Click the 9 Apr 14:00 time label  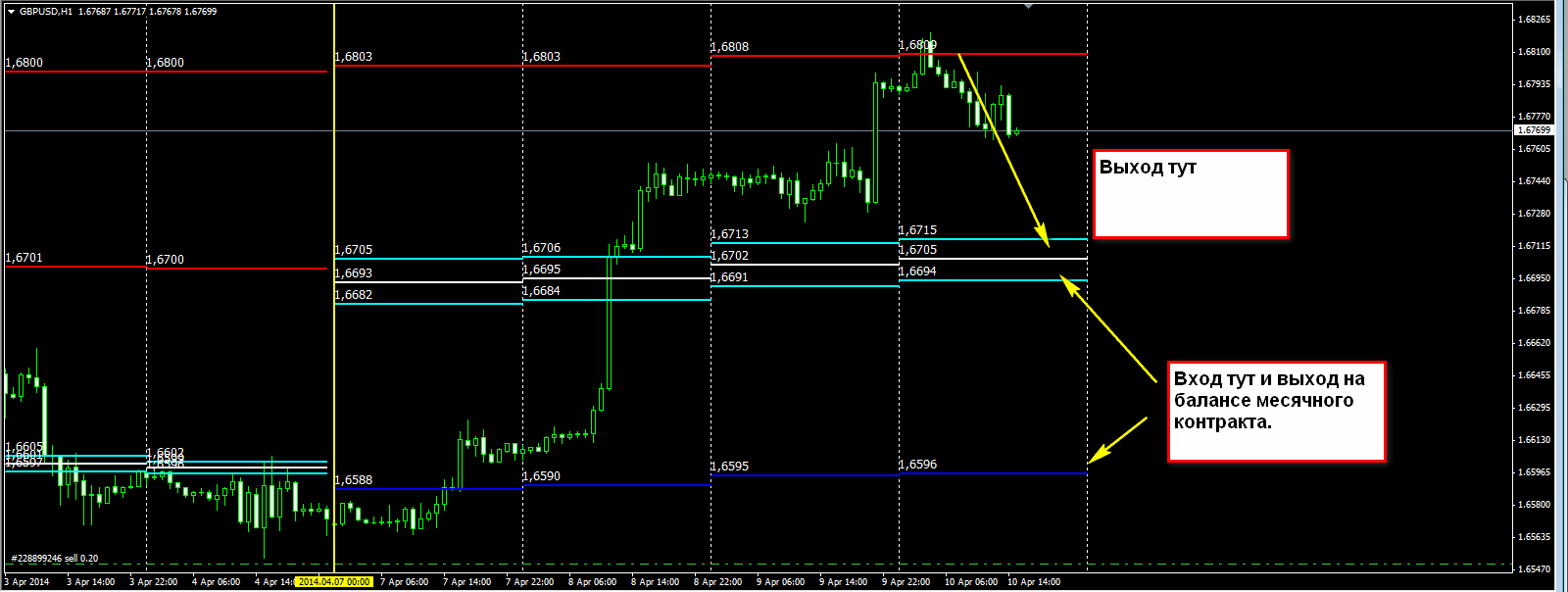coord(844,582)
